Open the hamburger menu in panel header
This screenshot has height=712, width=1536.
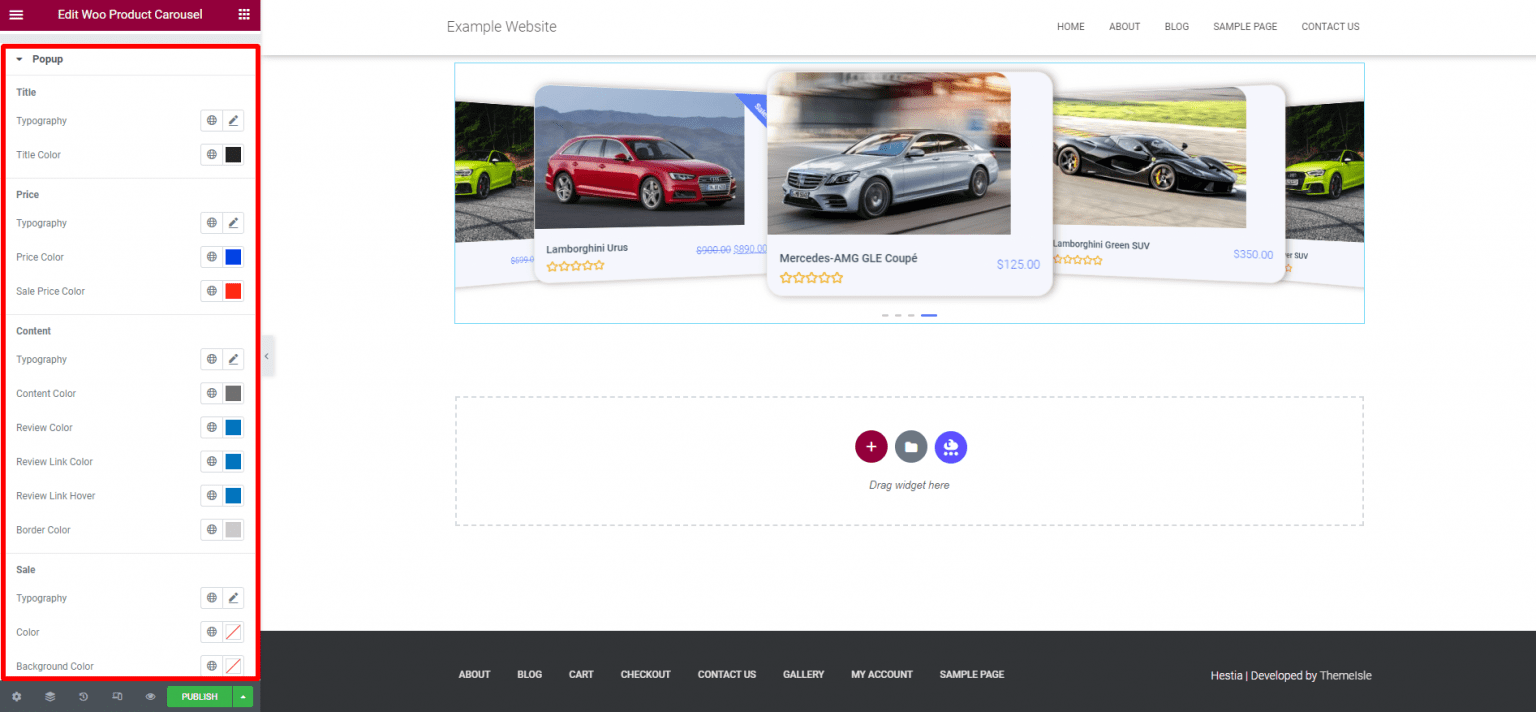[x=16, y=15]
